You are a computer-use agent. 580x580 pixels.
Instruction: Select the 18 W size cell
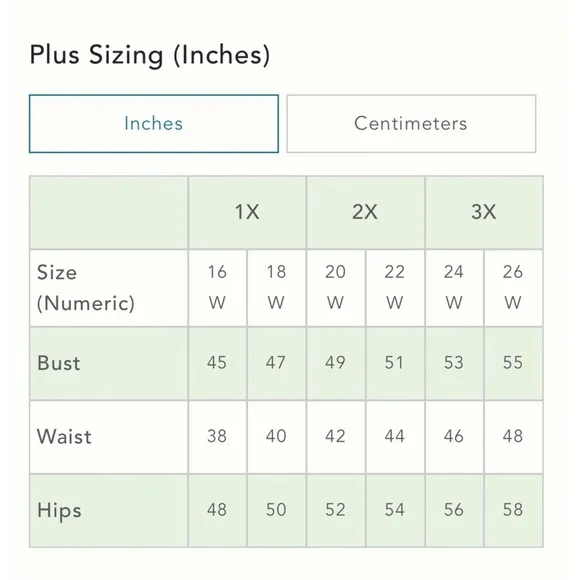[x=277, y=288]
